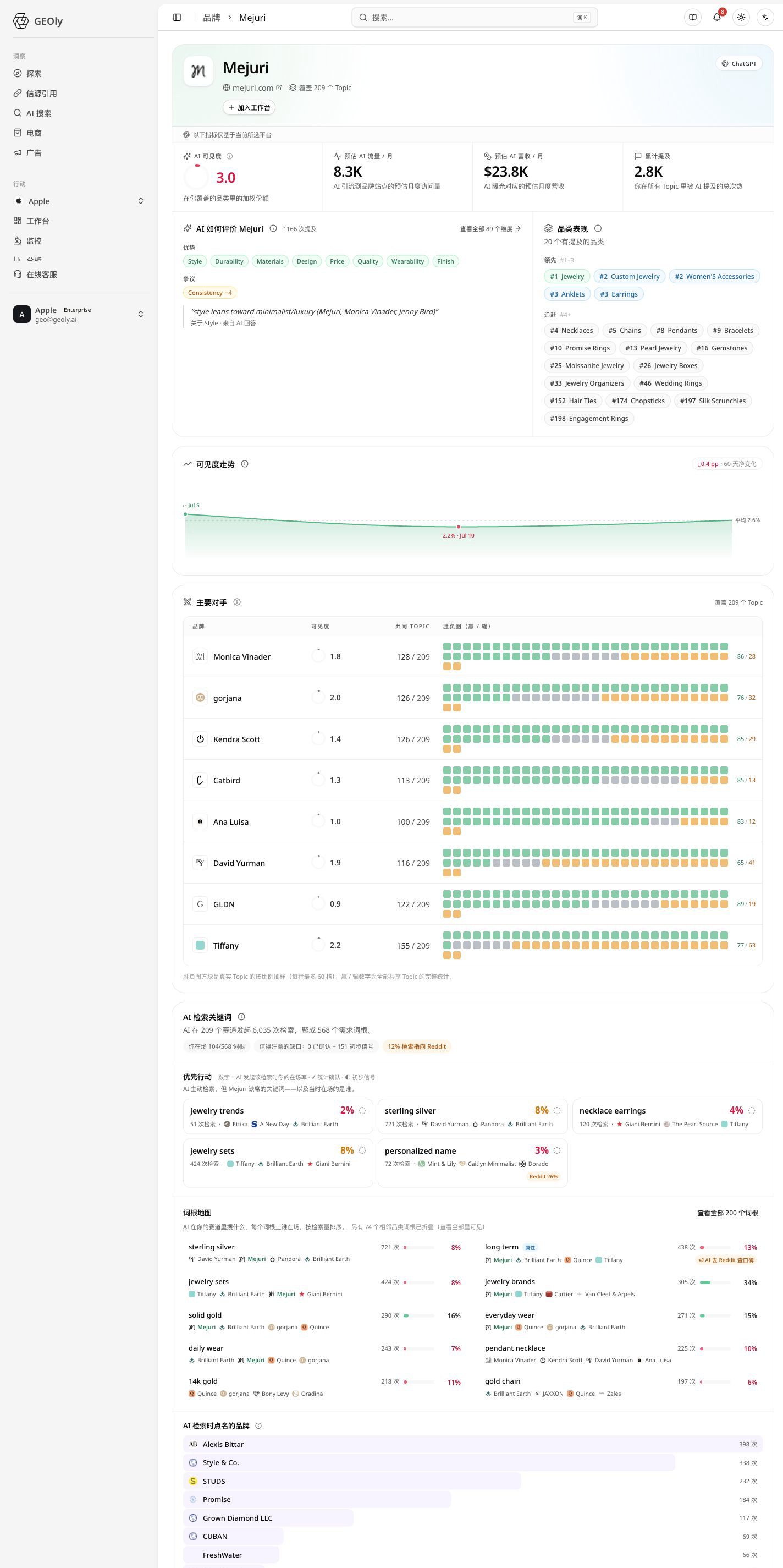Show info icon beside 可见度走势

tap(245, 464)
